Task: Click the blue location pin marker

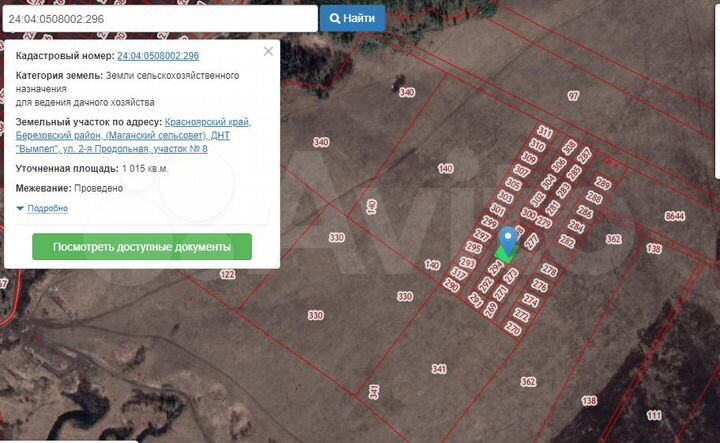Action: pyautogui.click(x=508, y=240)
